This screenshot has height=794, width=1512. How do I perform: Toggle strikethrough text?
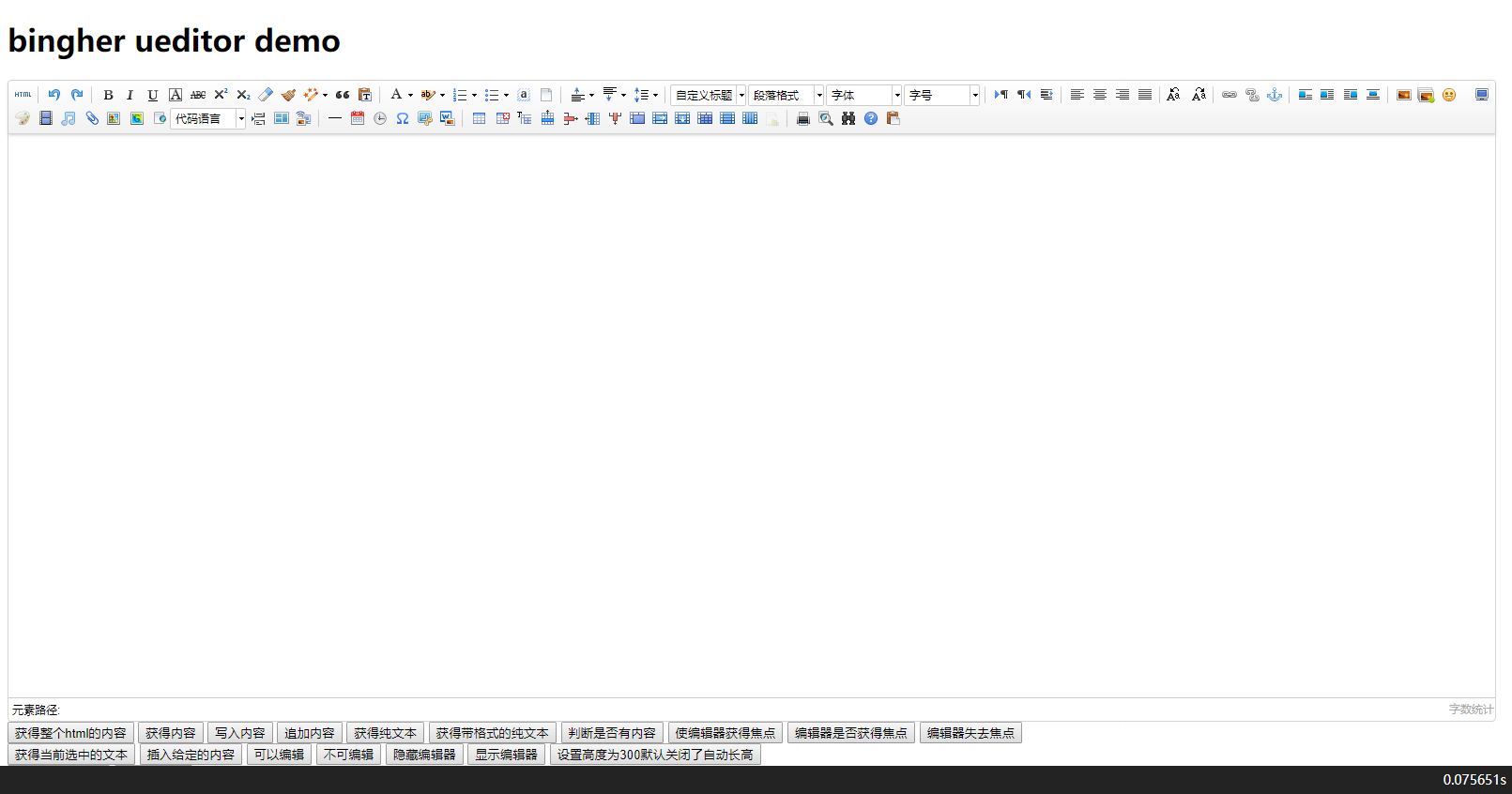[x=198, y=95]
